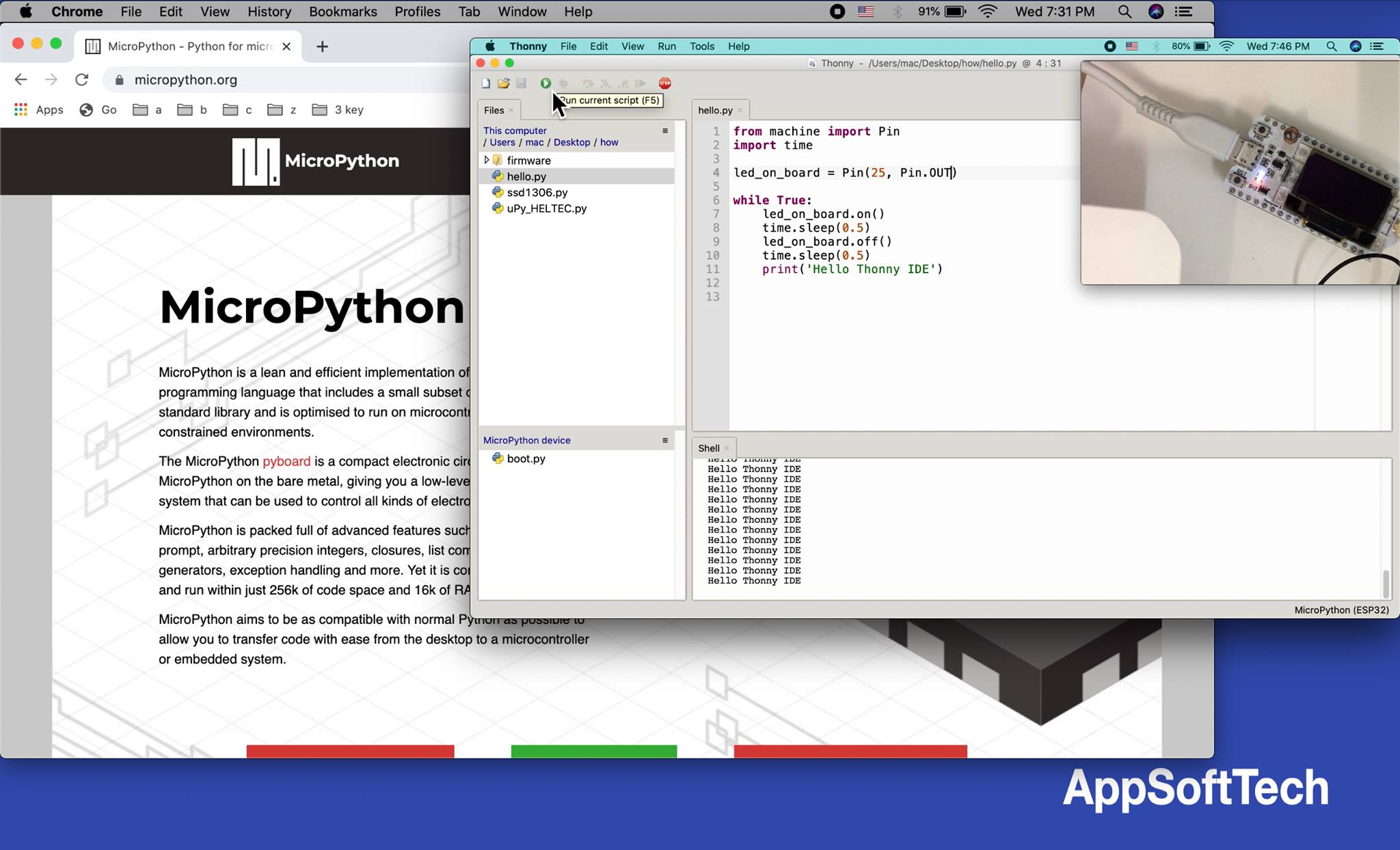Open Thonny's Run menu
Image resolution: width=1400 pixels, height=850 pixels.
[667, 46]
